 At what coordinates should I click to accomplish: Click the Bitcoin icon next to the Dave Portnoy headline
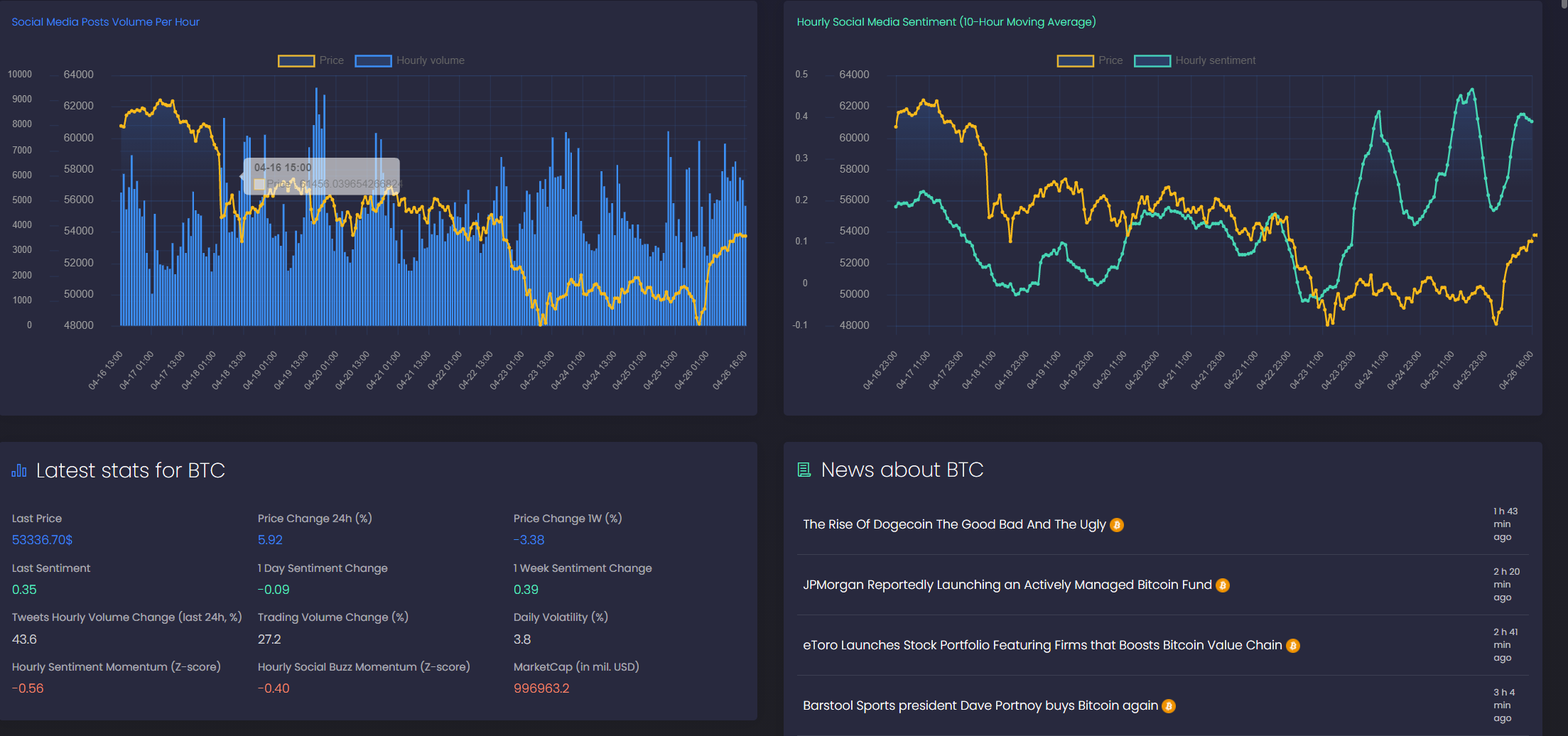point(1169,705)
